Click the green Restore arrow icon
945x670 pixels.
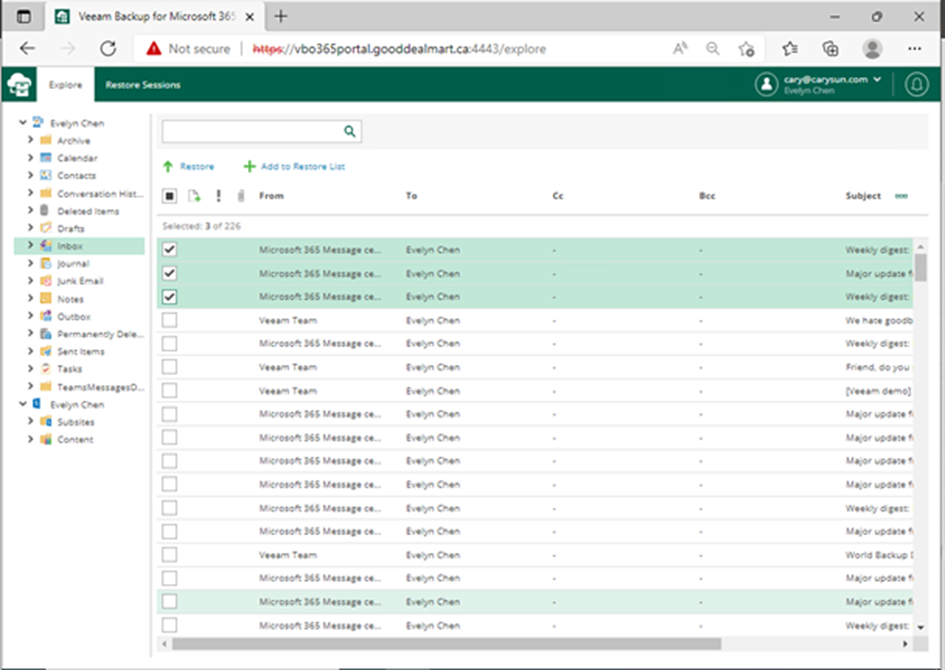pos(168,166)
